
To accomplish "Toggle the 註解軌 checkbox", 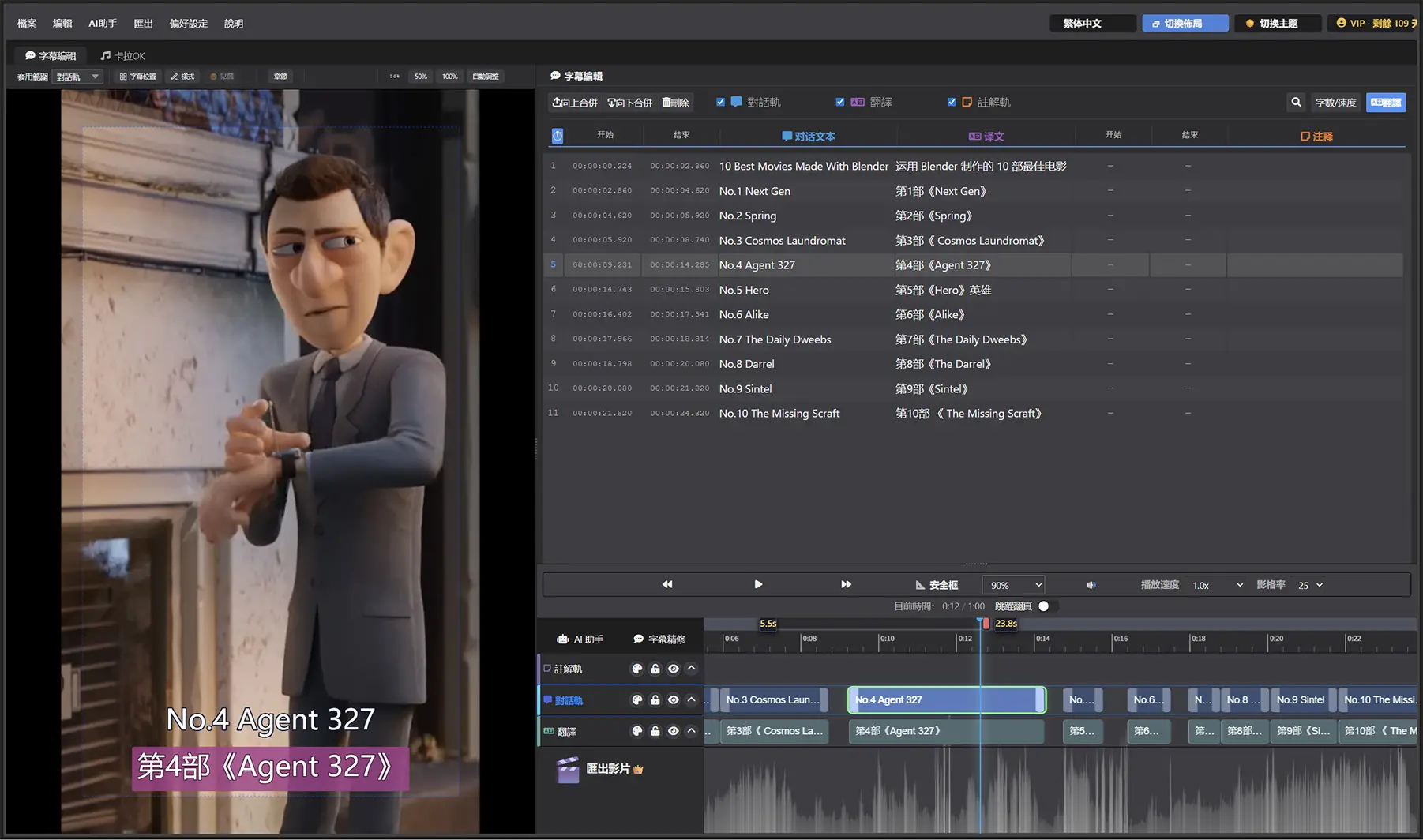I will [952, 102].
